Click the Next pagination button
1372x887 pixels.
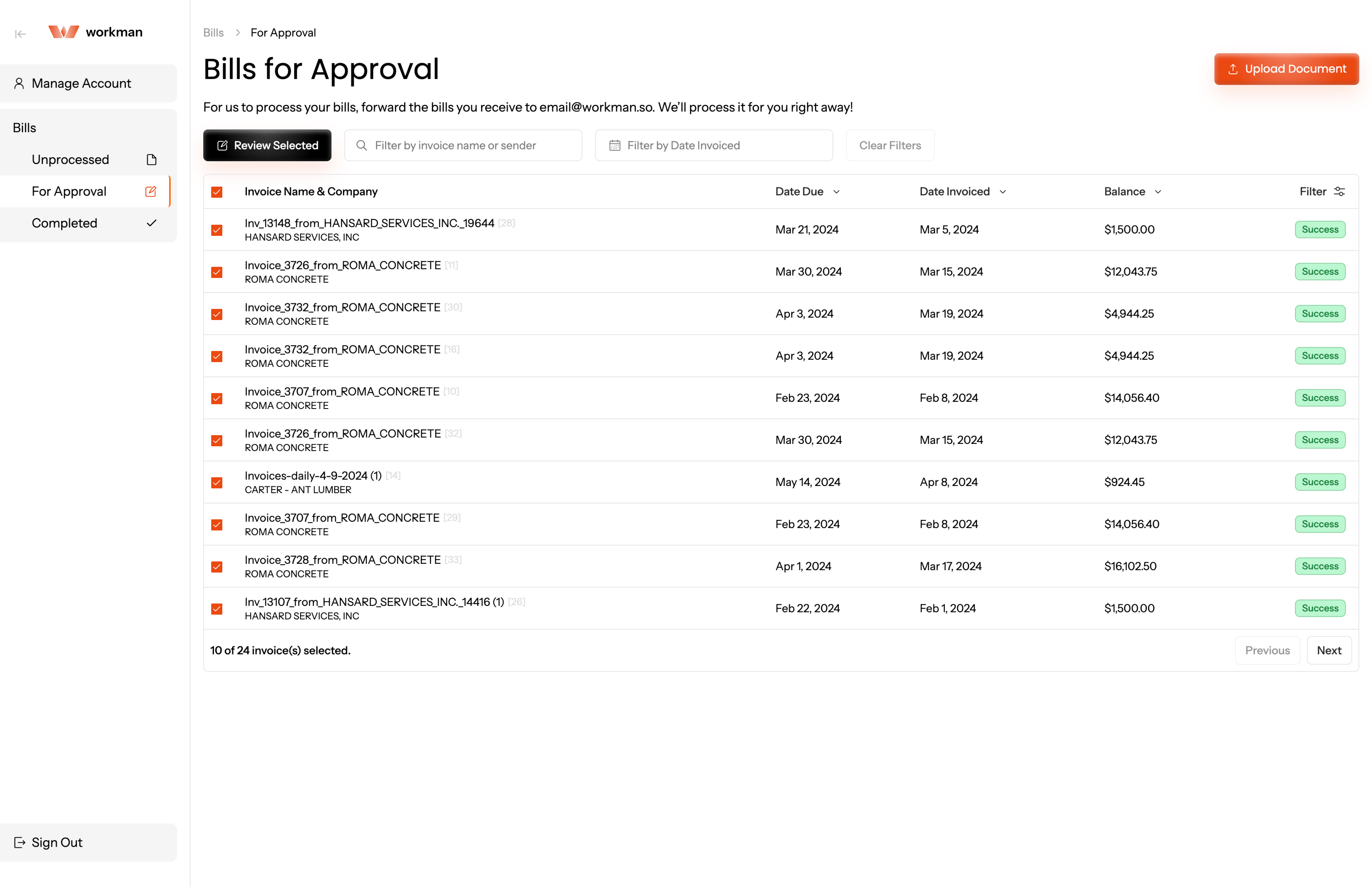1329,650
